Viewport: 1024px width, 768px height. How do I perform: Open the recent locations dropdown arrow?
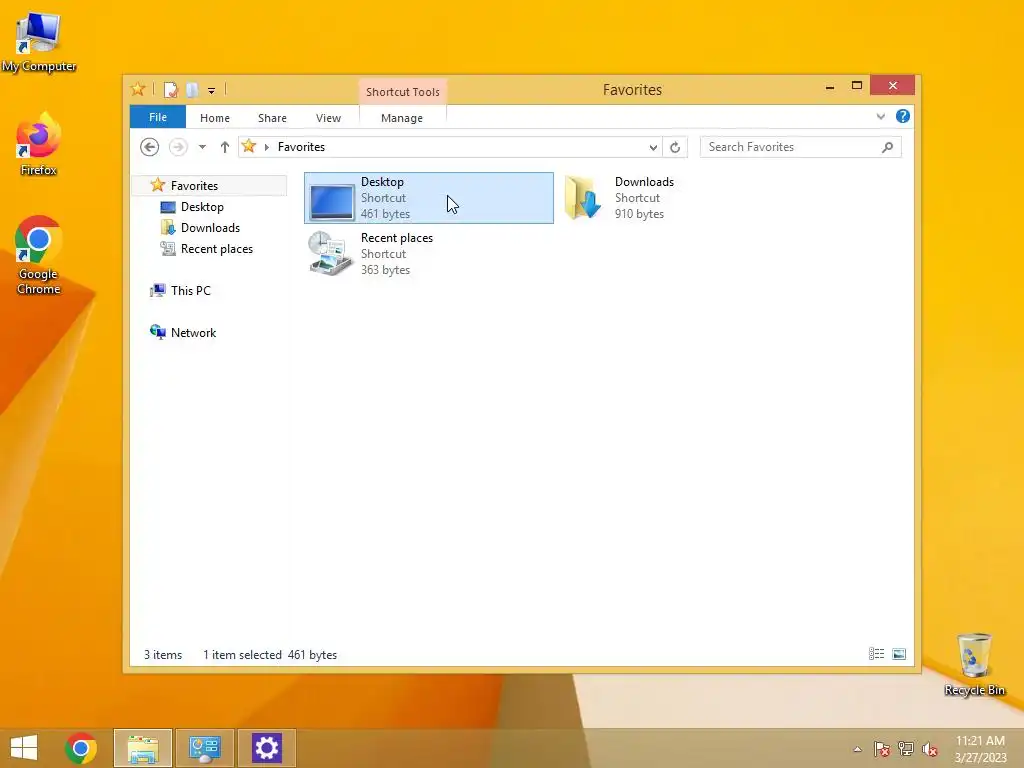(x=202, y=148)
